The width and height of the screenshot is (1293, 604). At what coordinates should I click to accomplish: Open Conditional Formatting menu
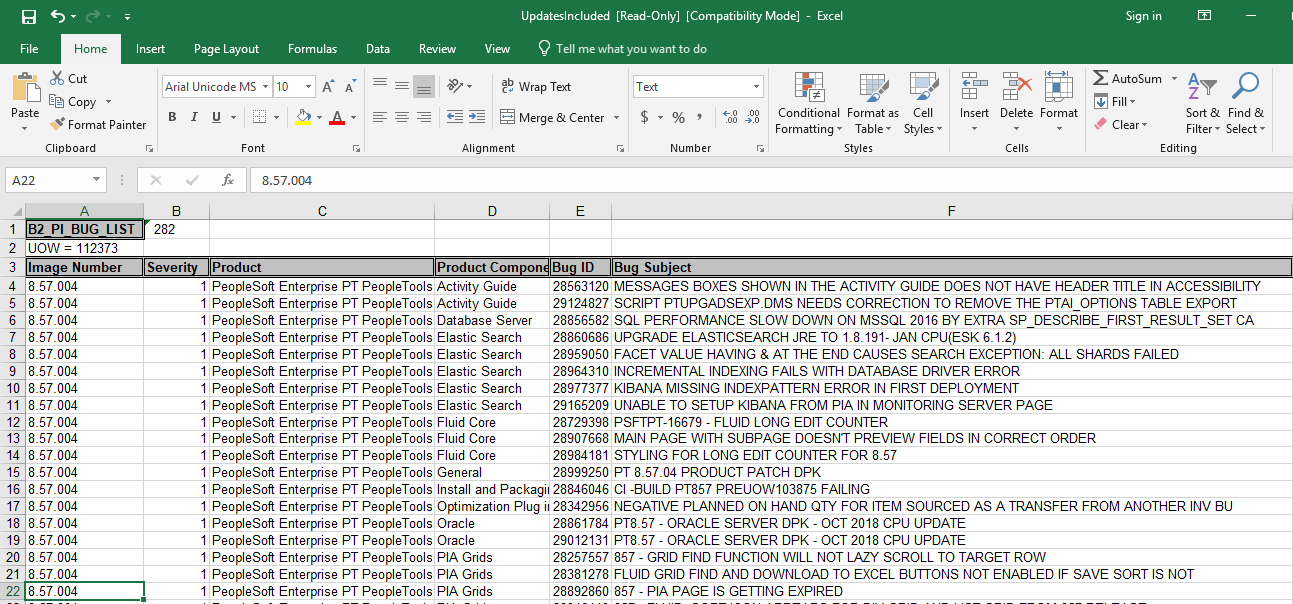pyautogui.click(x=809, y=104)
